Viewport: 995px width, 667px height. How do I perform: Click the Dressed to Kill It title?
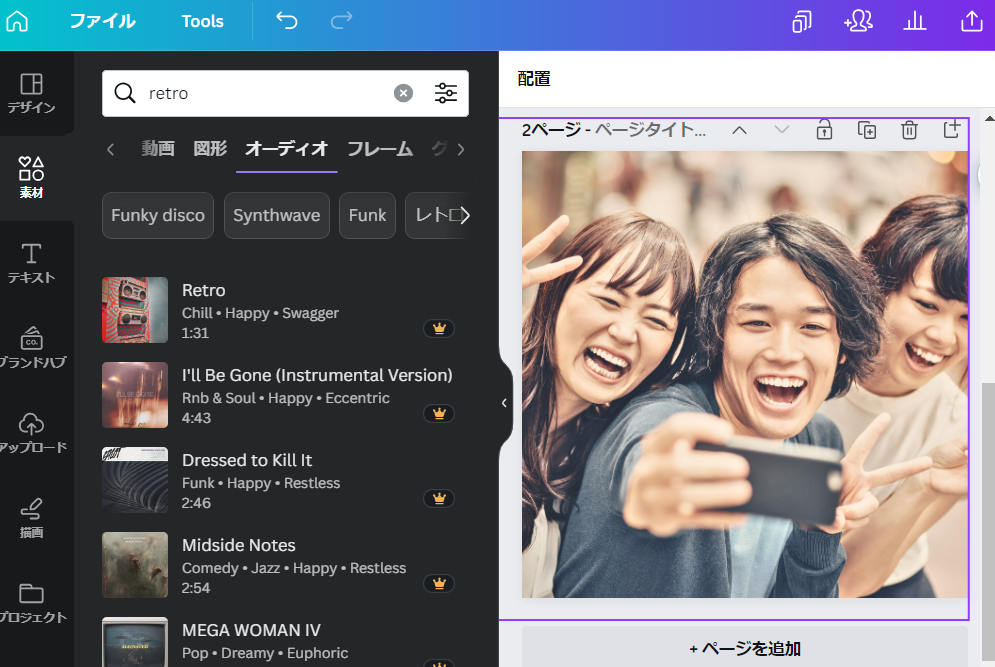coord(247,460)
